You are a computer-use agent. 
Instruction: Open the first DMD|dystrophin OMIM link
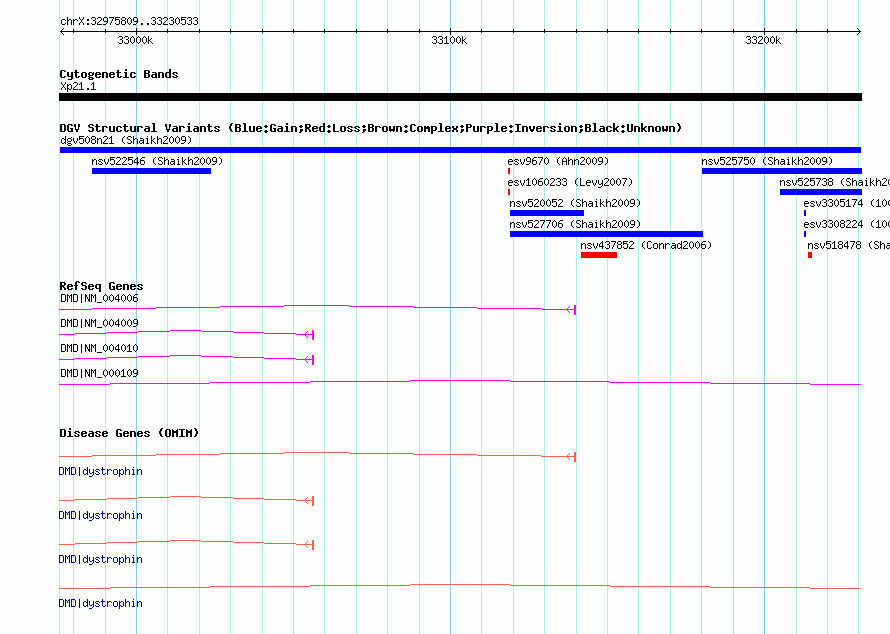tap(100, 471)
